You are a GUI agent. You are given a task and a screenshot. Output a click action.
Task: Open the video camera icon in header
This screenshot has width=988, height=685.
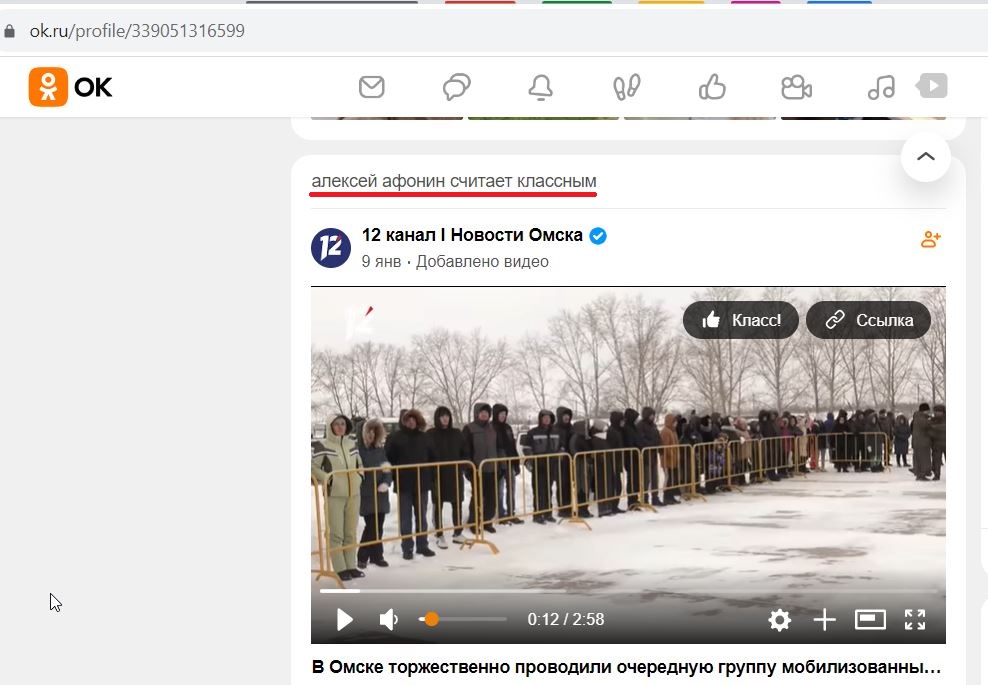796,87
